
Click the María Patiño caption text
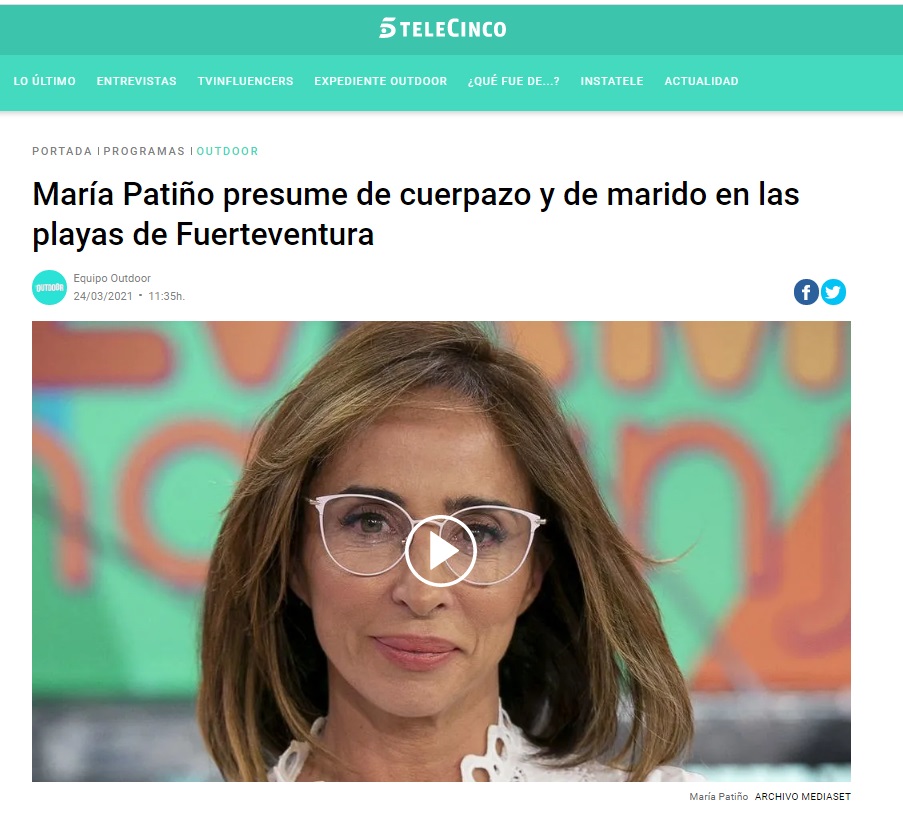point(719,797)
